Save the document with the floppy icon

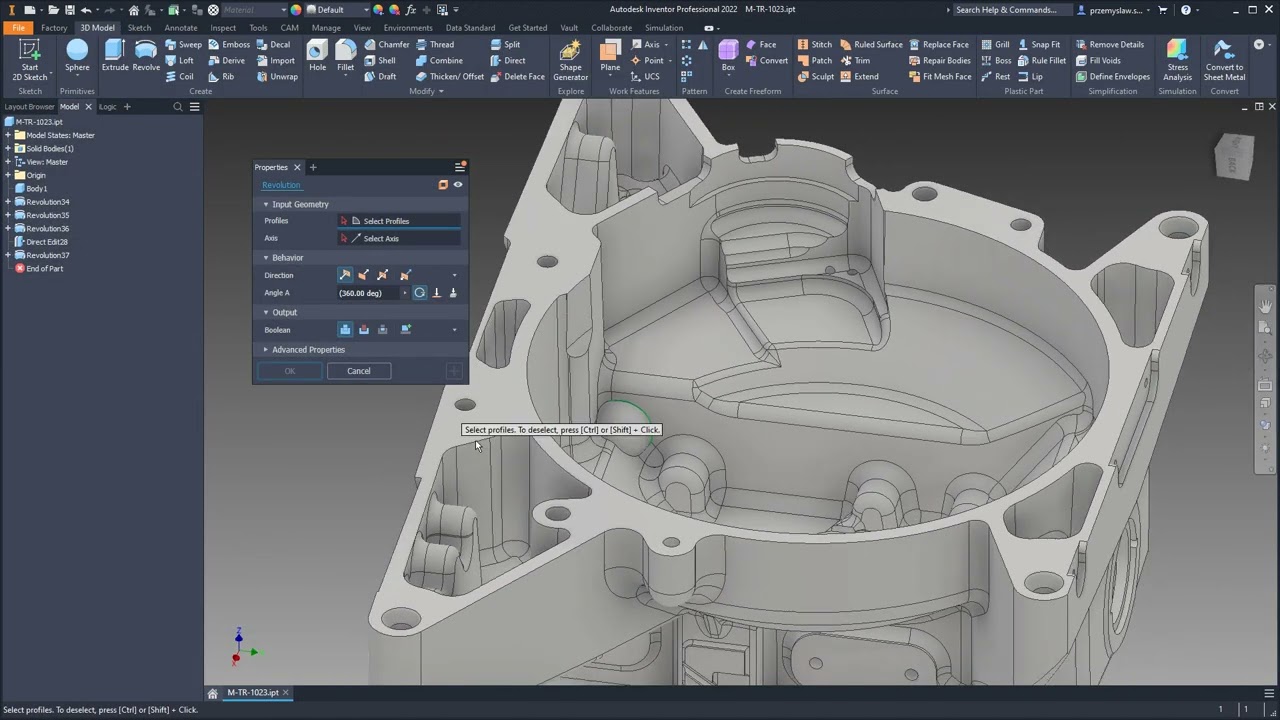click(x=69, y=10)
